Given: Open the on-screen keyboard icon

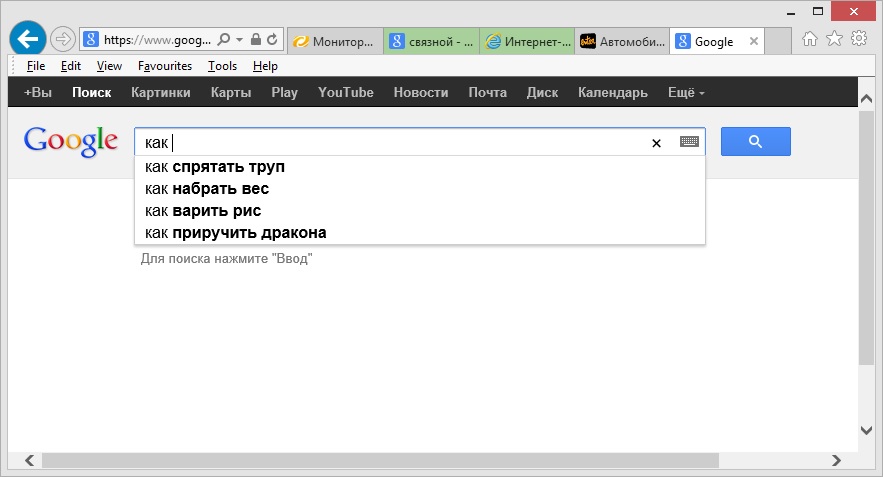Looking at the screenshot, I should pyautogui.click(x=689, y=141).
